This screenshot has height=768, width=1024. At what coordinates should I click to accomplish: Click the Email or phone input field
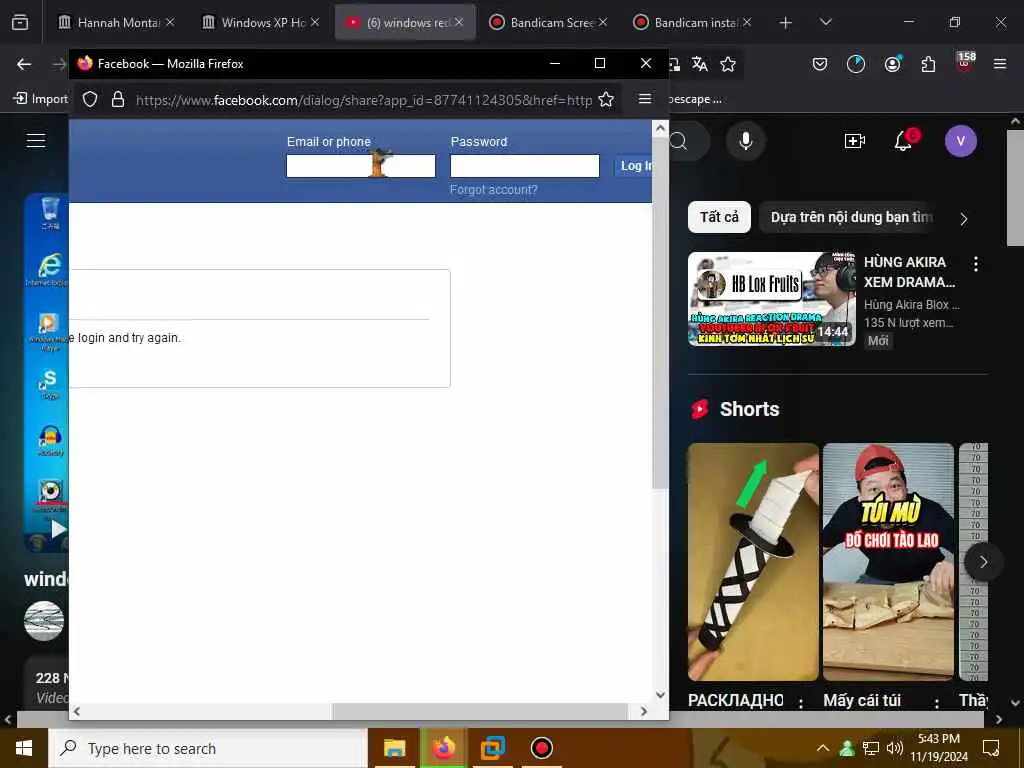[x=360, y=166]
